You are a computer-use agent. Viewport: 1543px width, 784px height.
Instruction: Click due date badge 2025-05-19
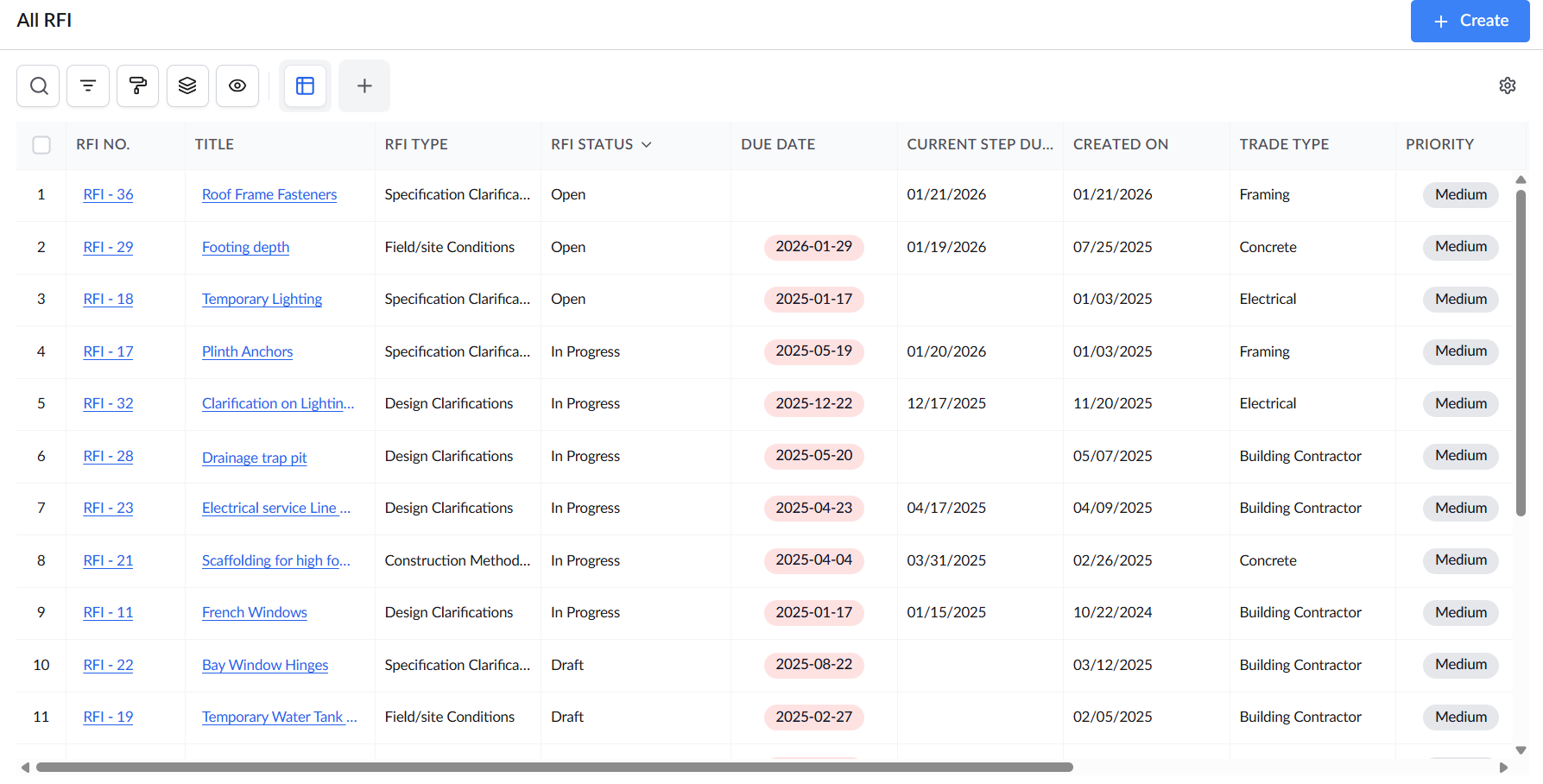tap(813, 351)
